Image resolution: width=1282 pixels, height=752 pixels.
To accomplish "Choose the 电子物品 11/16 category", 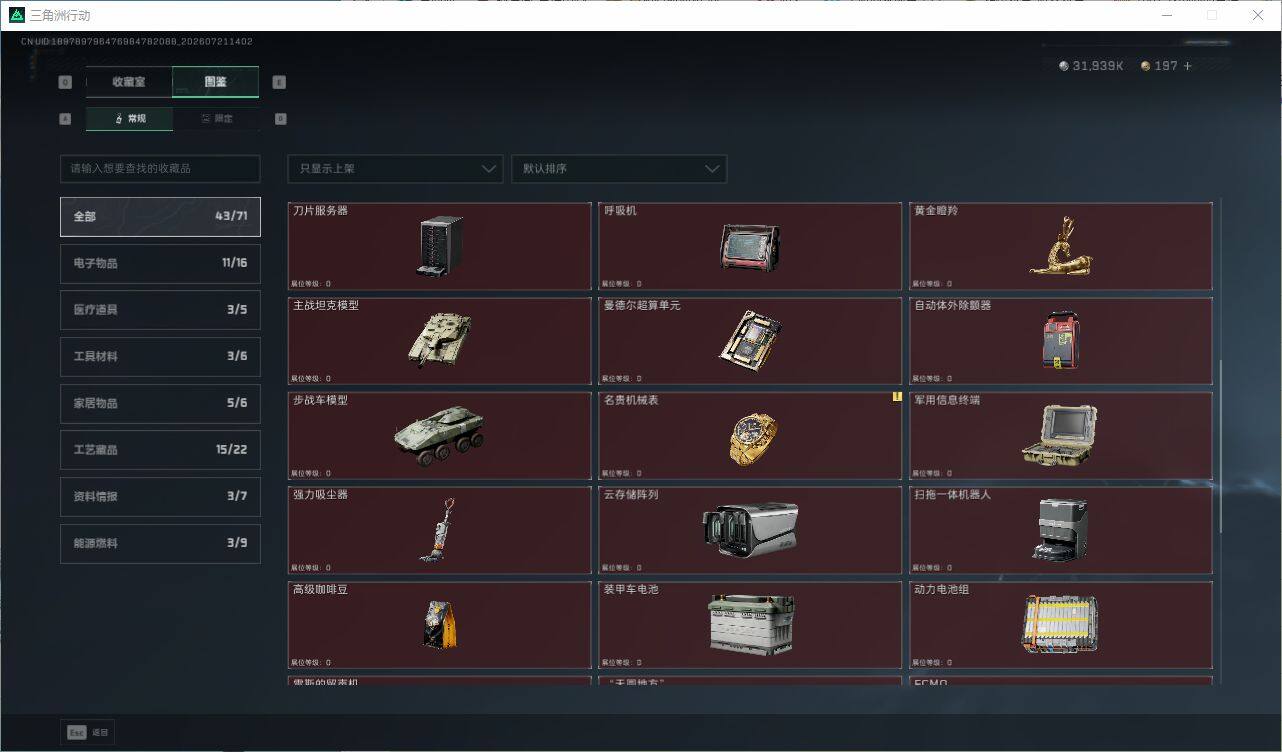I will coord(160,263).
